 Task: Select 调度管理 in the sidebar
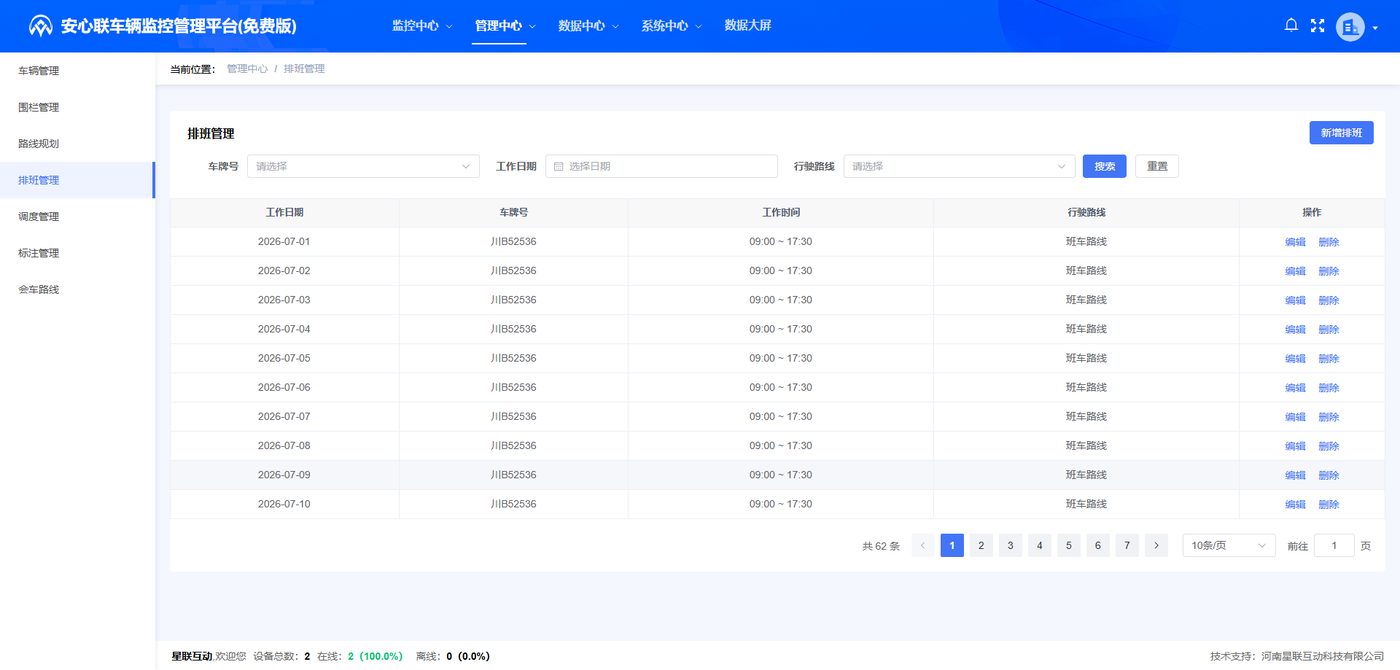[77, 216]
